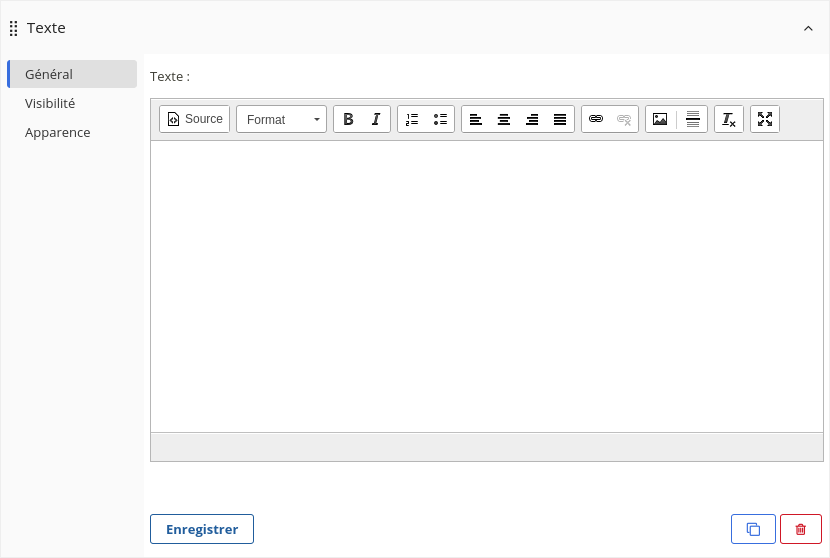Collapse the Texte panel with the chevron
Viewport: 830px width, 558px height.
[808, 28]
